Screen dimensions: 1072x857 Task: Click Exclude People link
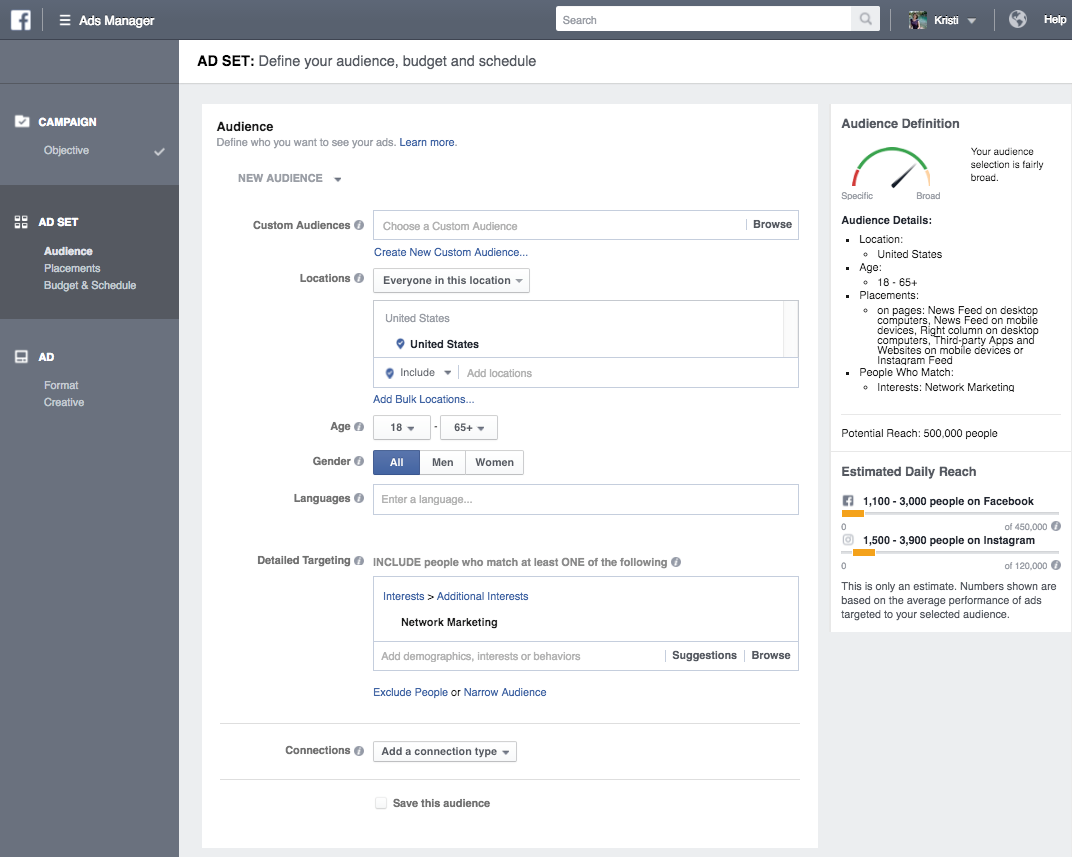point(410,692)
